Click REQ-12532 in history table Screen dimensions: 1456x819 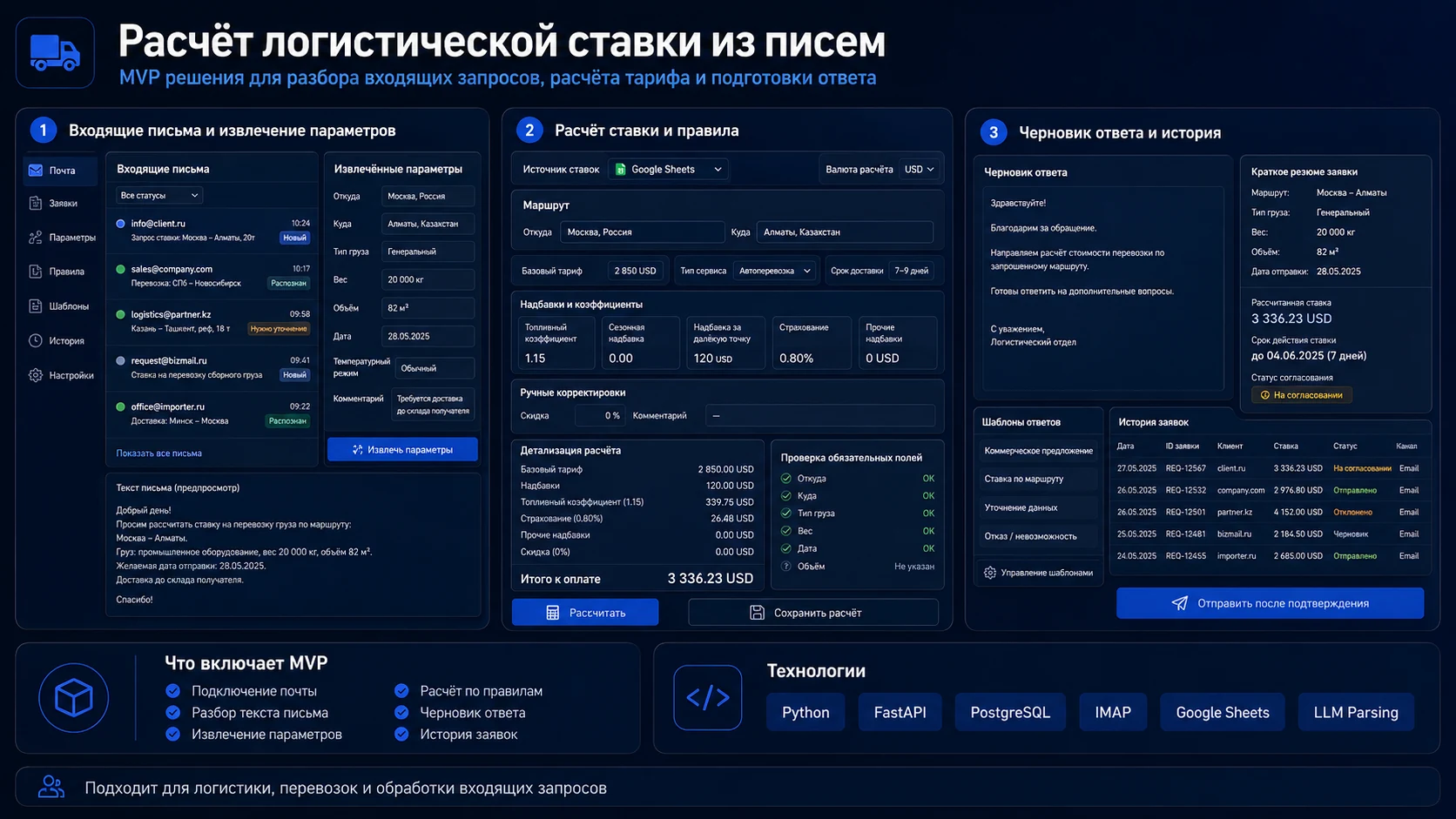tap(1185, 490)
